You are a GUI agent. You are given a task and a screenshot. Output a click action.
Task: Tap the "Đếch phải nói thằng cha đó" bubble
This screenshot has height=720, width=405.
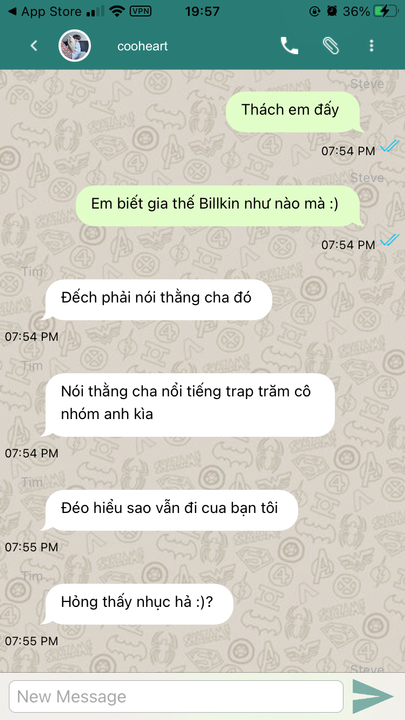(157, 299)
